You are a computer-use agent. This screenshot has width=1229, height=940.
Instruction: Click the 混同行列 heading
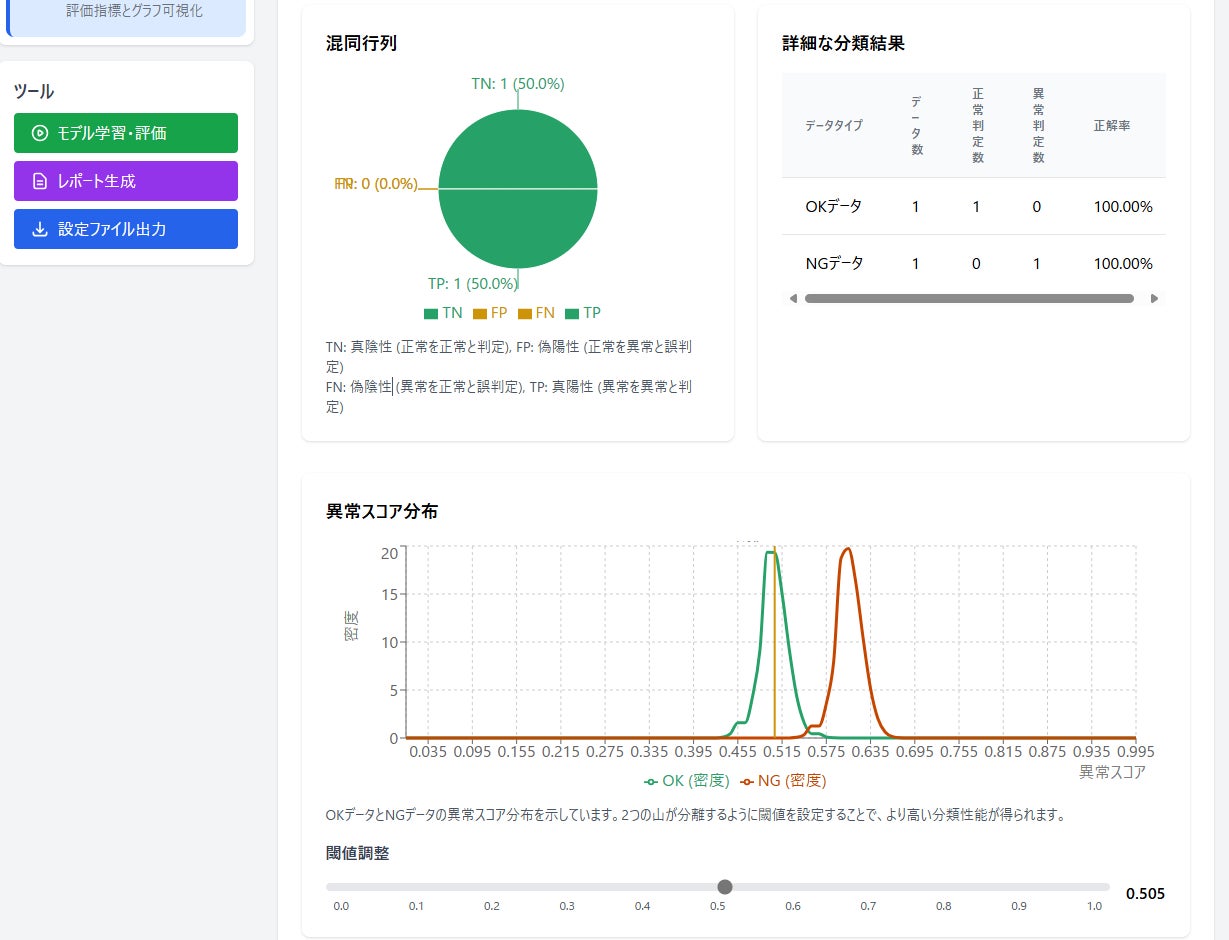point(361,43)
